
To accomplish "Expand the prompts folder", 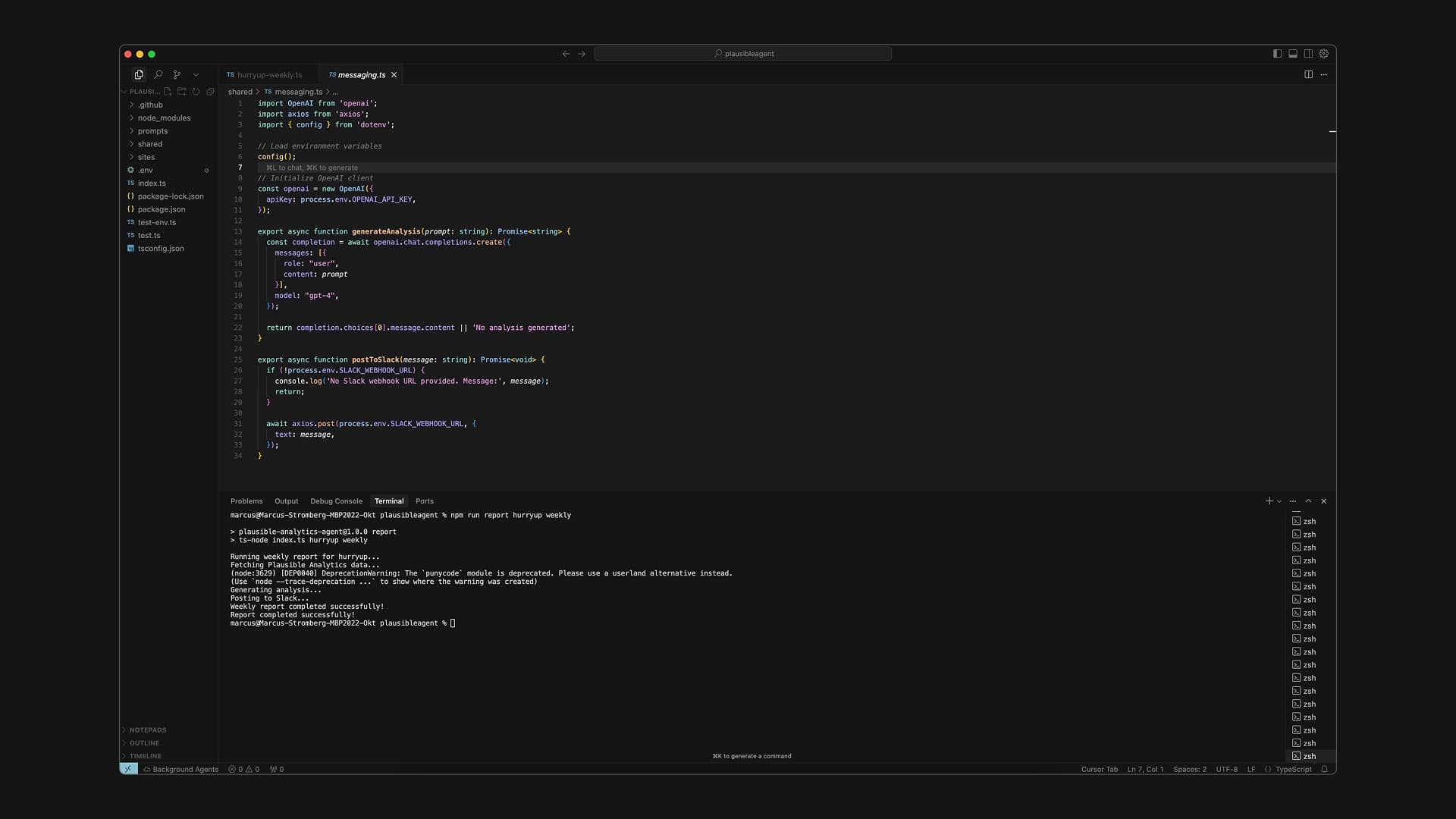I will pyautogui.click(x=152, y=131).
